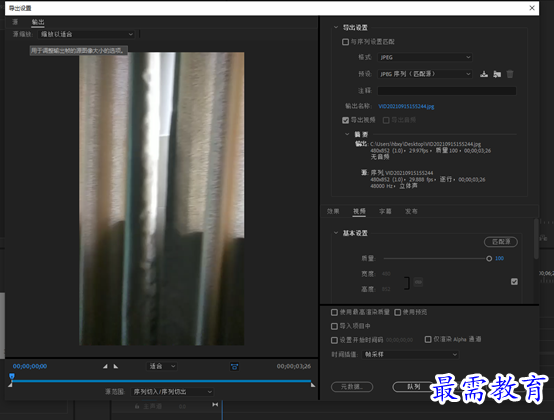Click the import preset icon
Screen dimensions: 554x420
pyautogui.click(x=497, y=74)
